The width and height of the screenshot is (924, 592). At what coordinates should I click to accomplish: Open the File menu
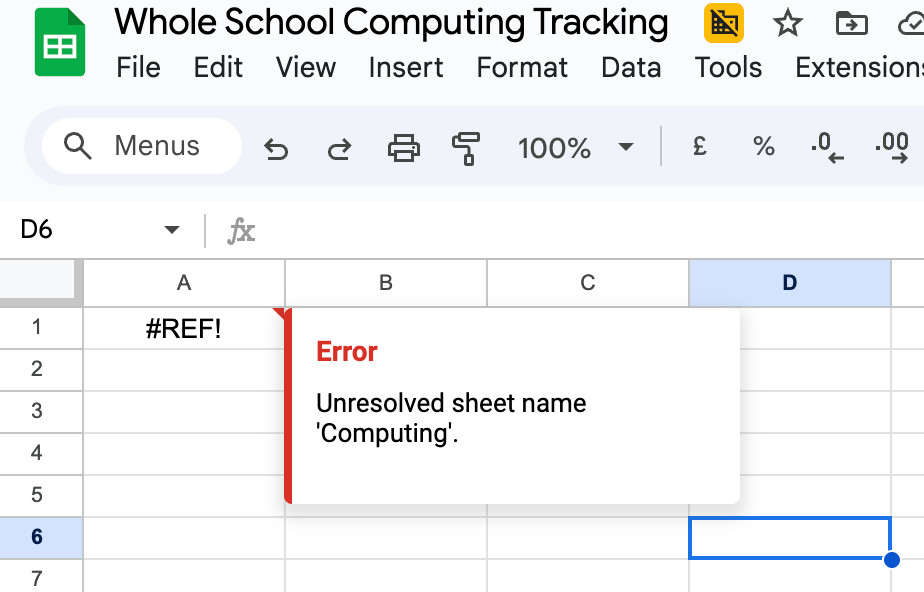click(138, 68)
